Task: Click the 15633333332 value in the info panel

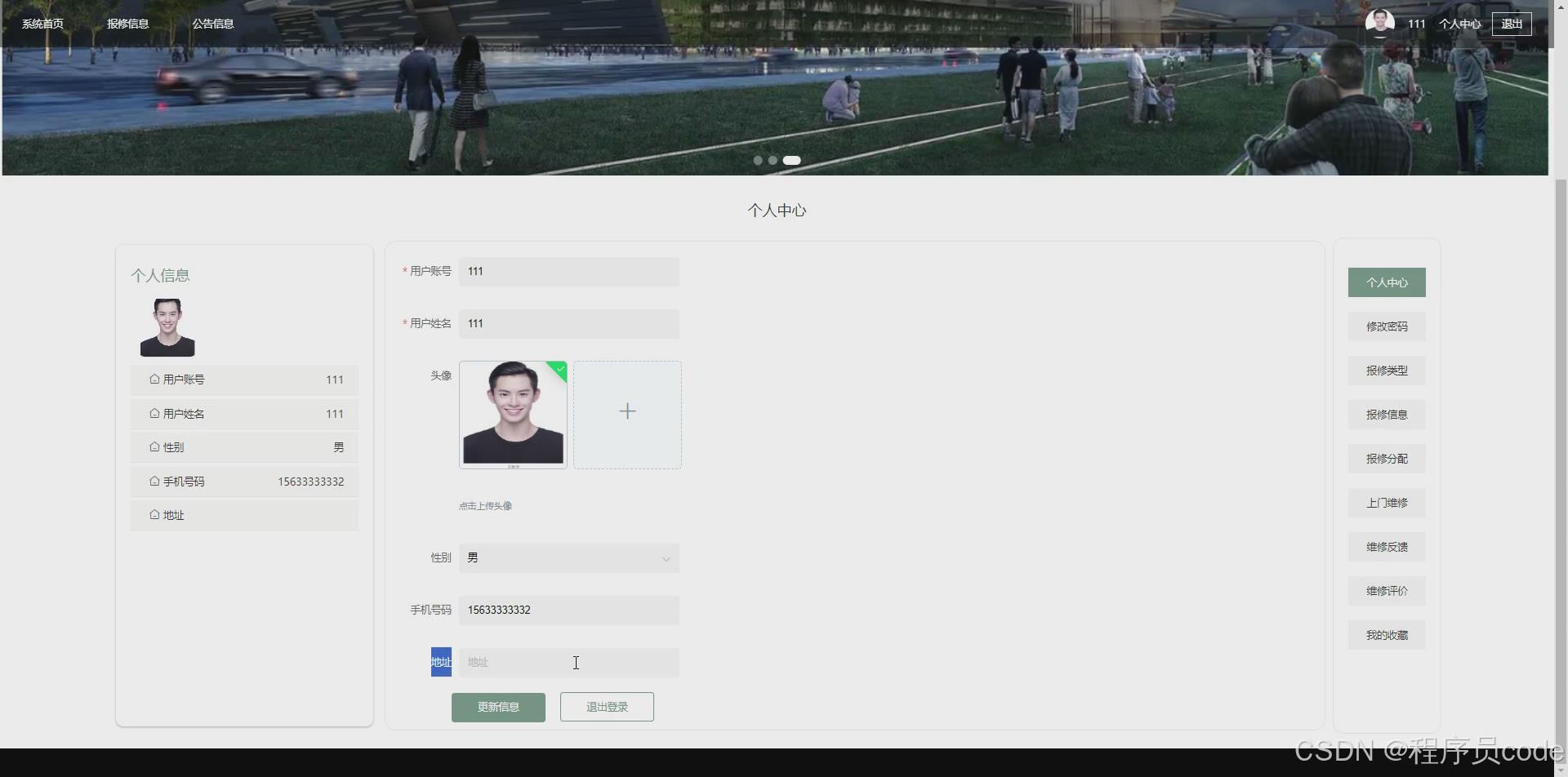Action: click(x=310, y=482)
